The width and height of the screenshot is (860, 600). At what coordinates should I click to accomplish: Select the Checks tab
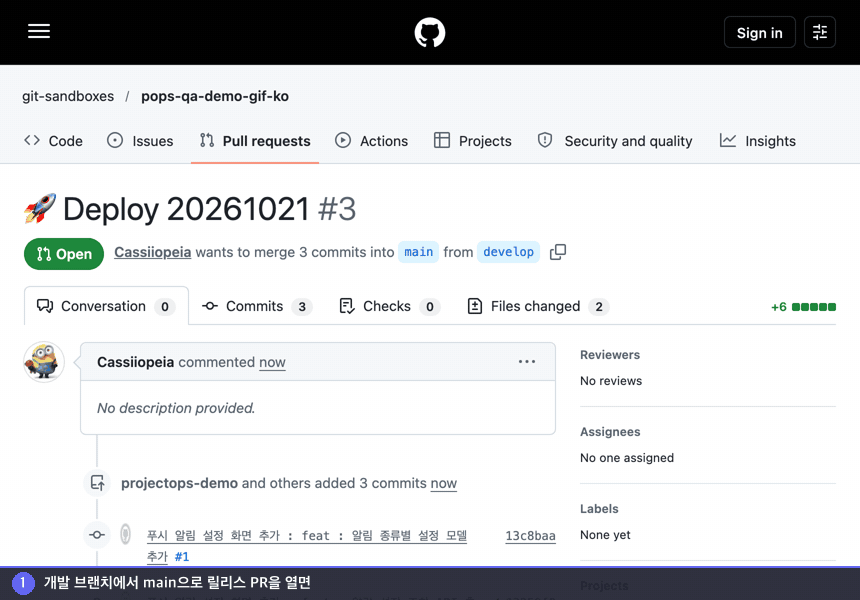389,306
